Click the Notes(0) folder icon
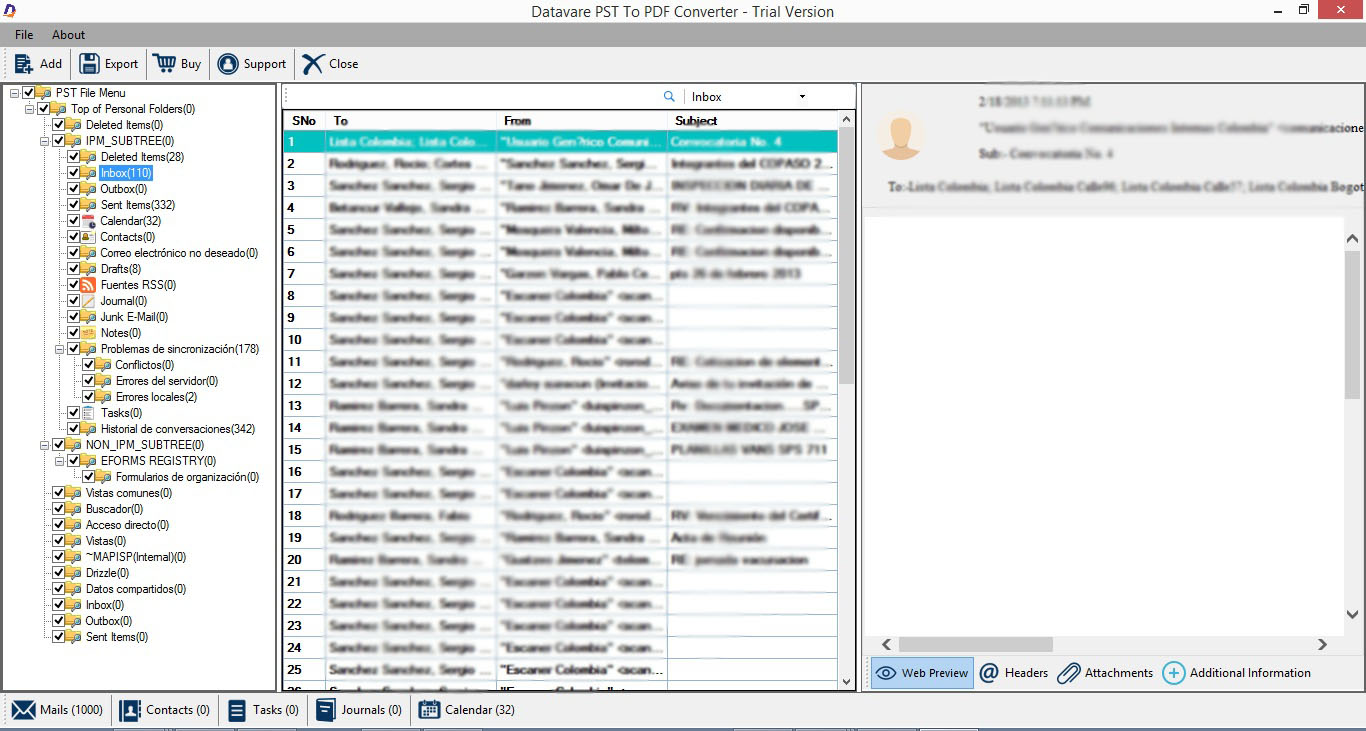 point(90,333)
